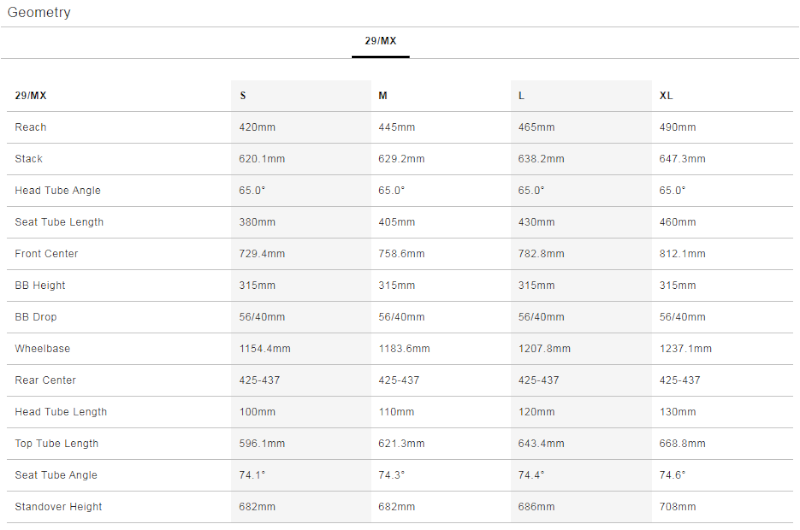Click the Top Tube Length value 643.4mm
The image size is (800, 530).
541,443
